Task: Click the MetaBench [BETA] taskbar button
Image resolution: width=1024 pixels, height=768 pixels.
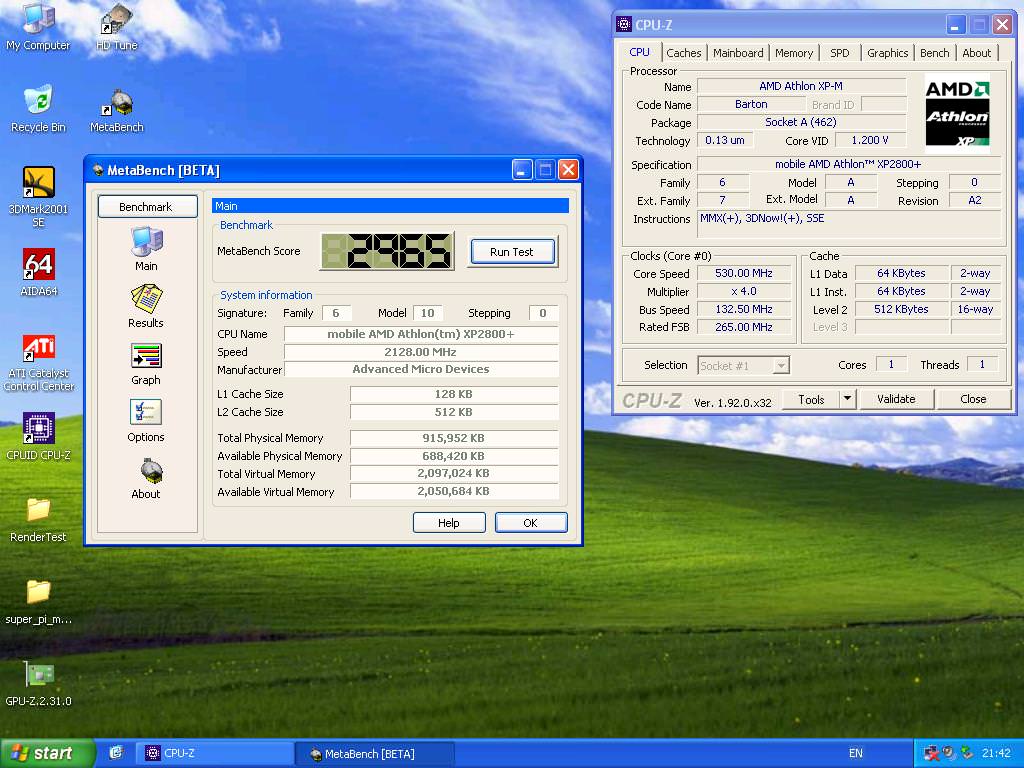Action: coord(374,753)
